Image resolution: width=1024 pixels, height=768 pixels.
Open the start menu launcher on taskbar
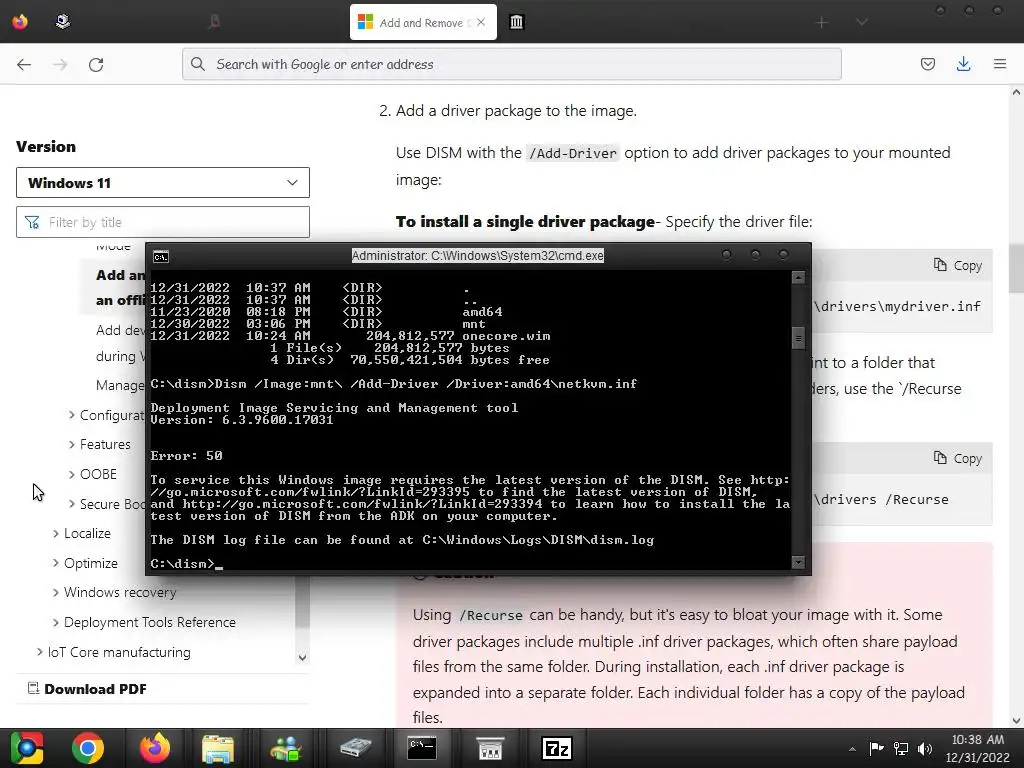[x=27, y=748]
